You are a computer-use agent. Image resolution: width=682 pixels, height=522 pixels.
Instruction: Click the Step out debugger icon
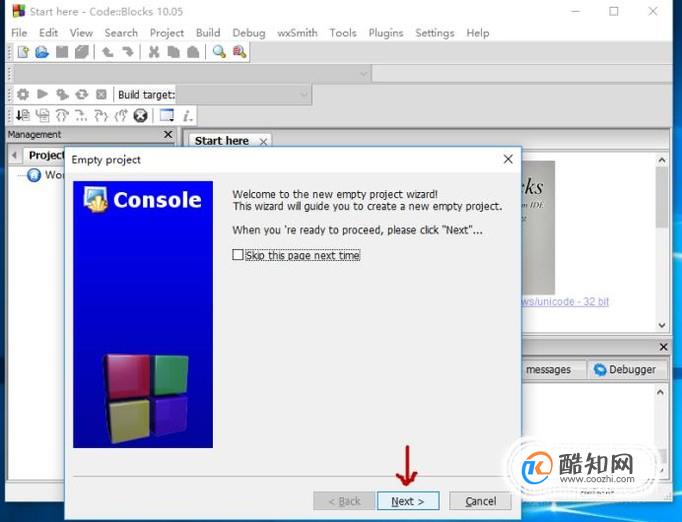(120, 115)
